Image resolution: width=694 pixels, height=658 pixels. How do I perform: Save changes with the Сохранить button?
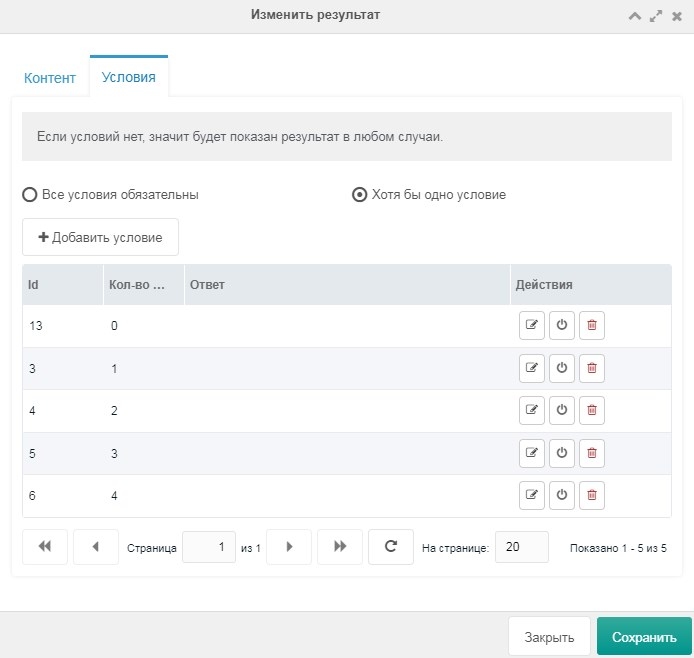tap(644, 637)
